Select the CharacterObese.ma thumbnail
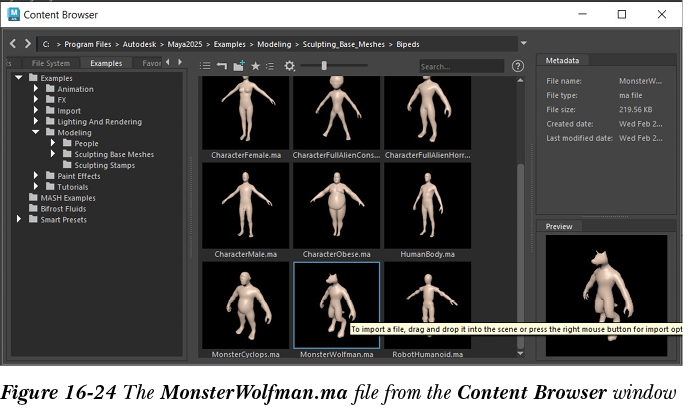This screenshot has width=691, height=413. click(x=336, y=205)
